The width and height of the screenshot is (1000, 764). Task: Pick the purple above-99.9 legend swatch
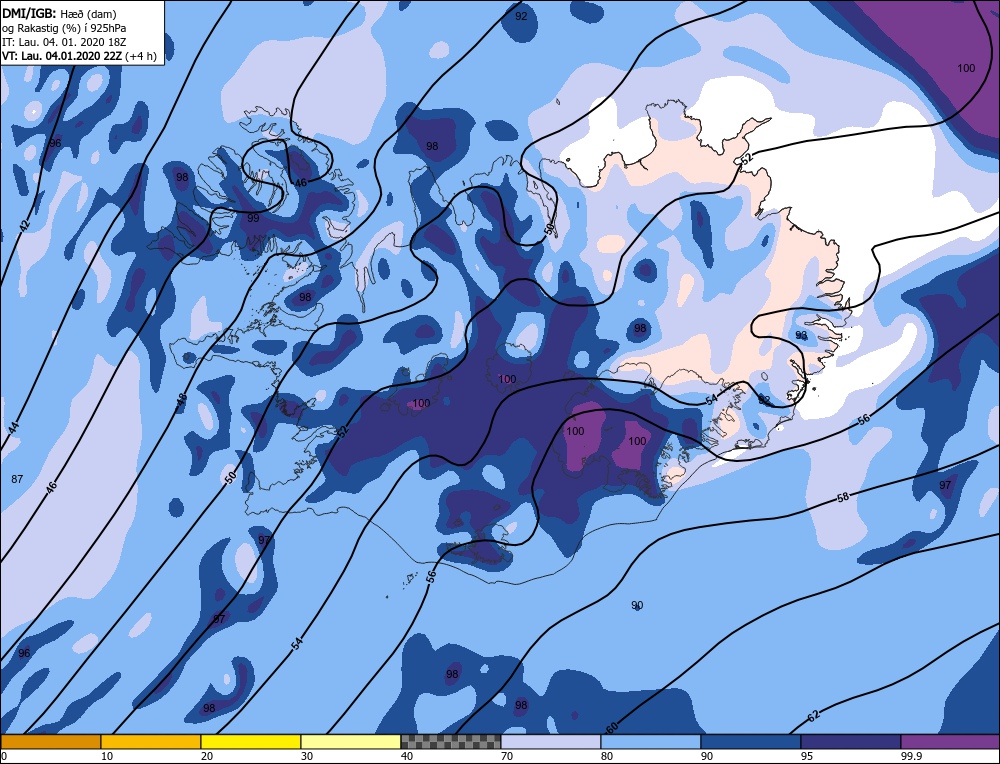pos(950,742)
